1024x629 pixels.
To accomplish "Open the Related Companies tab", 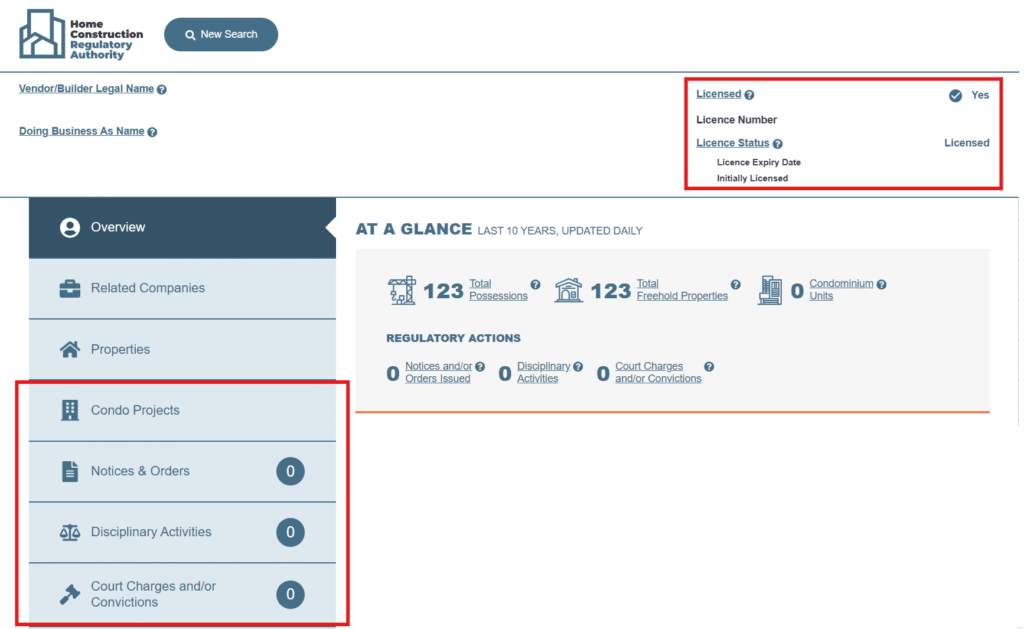I will [x=182, y=288].
